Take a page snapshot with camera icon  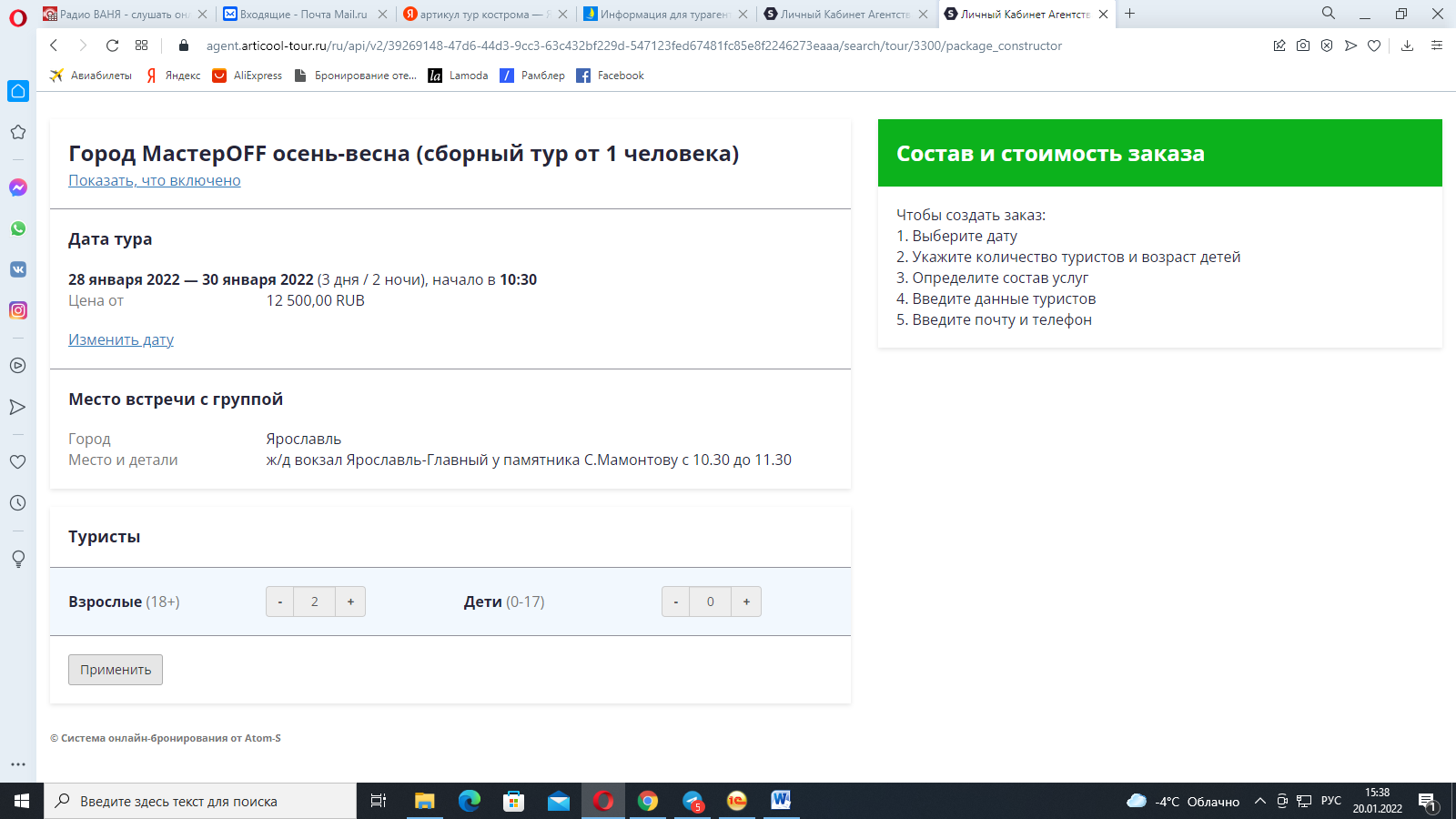(1303, 45)
